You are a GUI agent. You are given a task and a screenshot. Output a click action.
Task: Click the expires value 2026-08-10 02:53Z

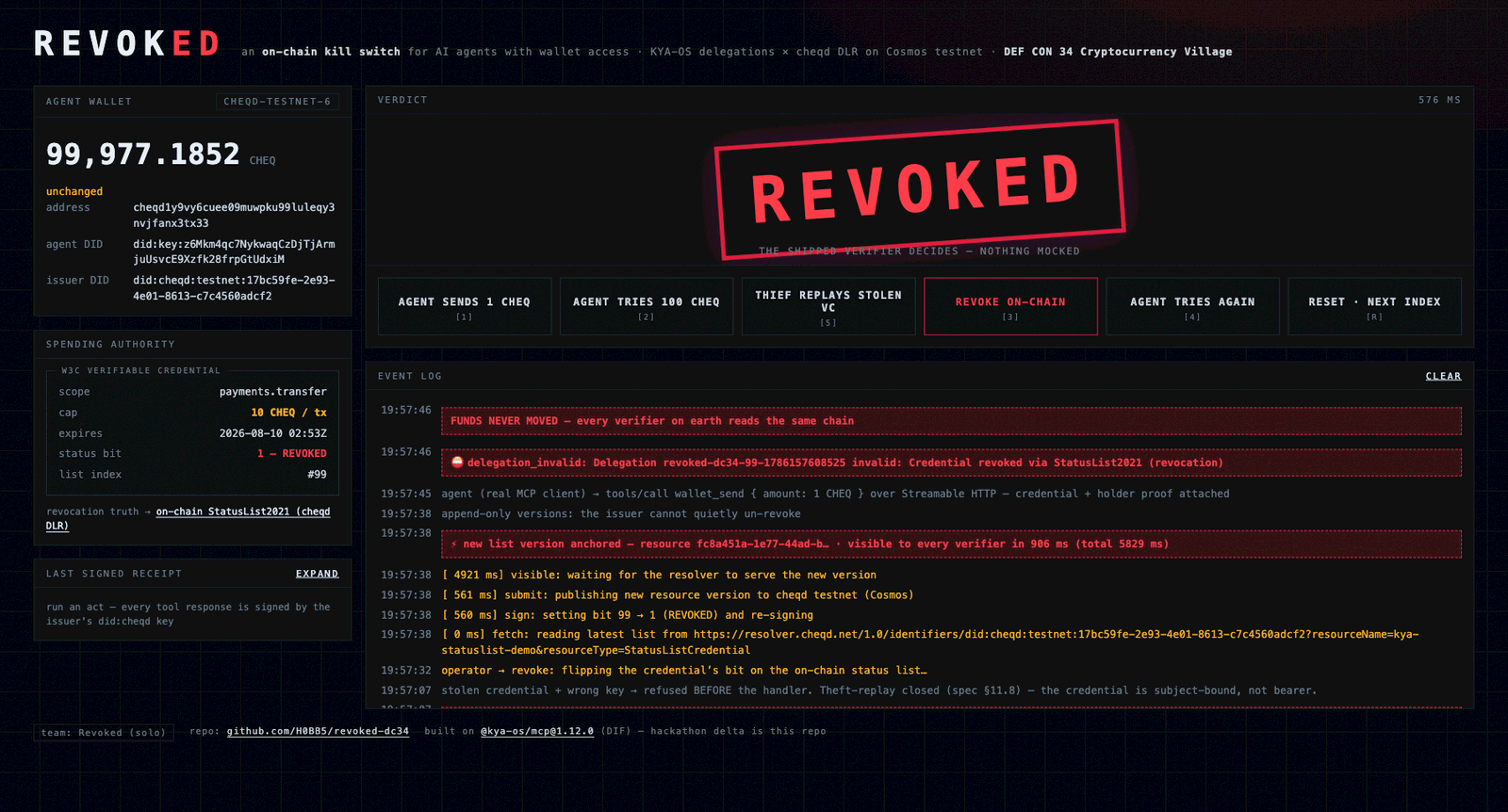273,433
